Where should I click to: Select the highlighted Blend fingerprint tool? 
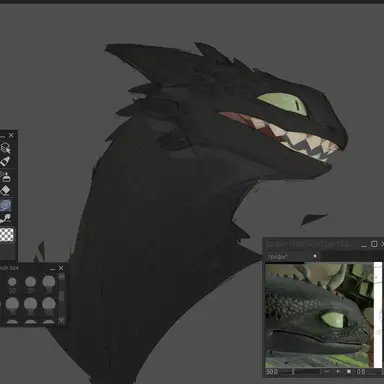pyautogui.click(x=5, y=205)
